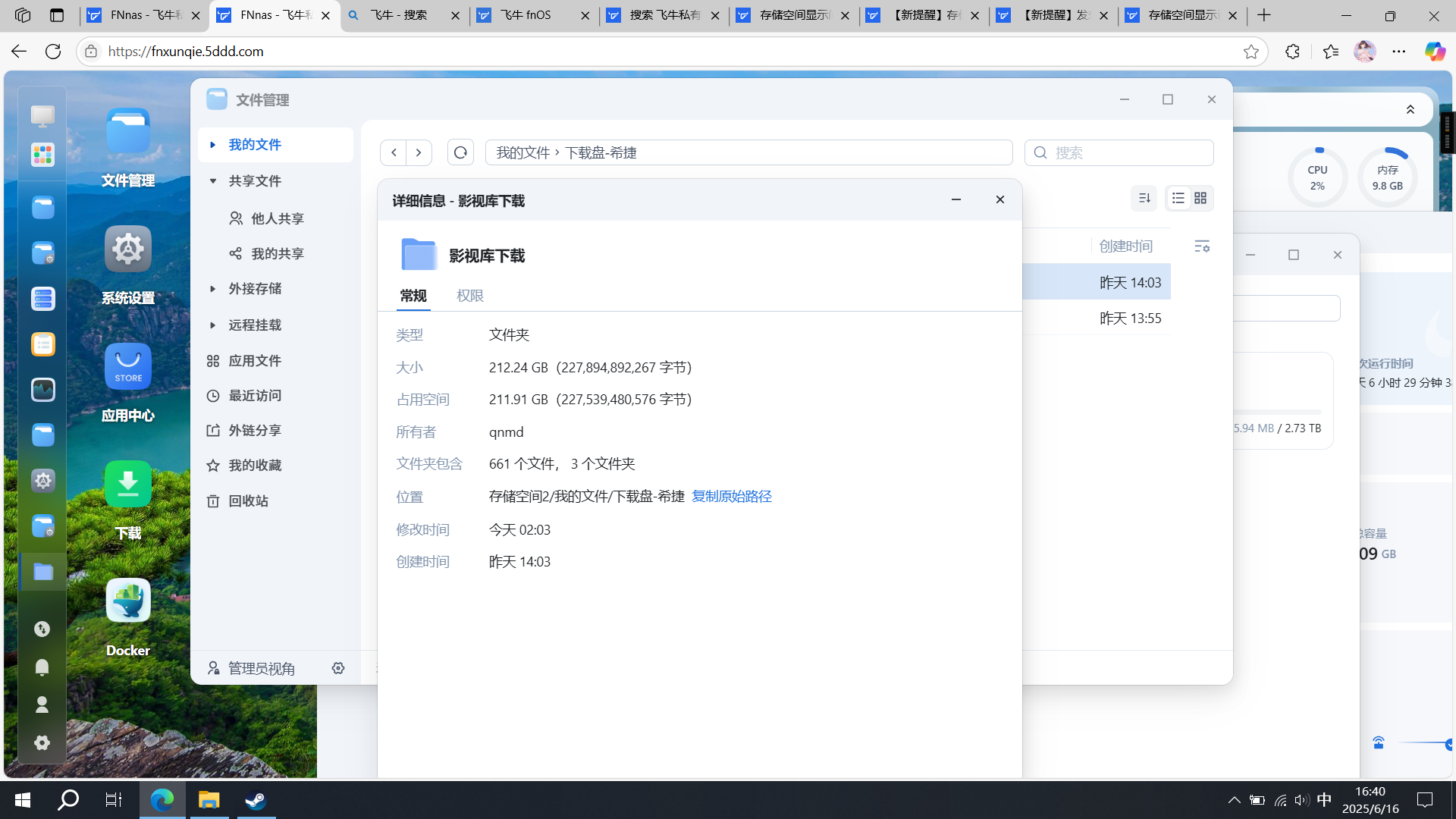This screenshot has width=1456, height=819.
Task: Open the storage manager dock icon
Action: (x=42, y=299)
